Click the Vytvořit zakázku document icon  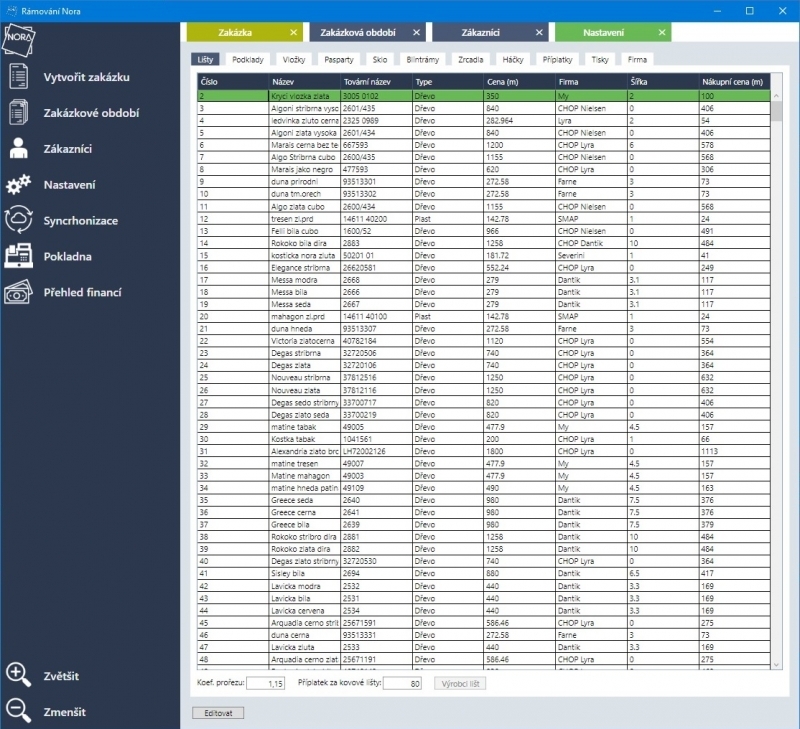pos(18,77)
